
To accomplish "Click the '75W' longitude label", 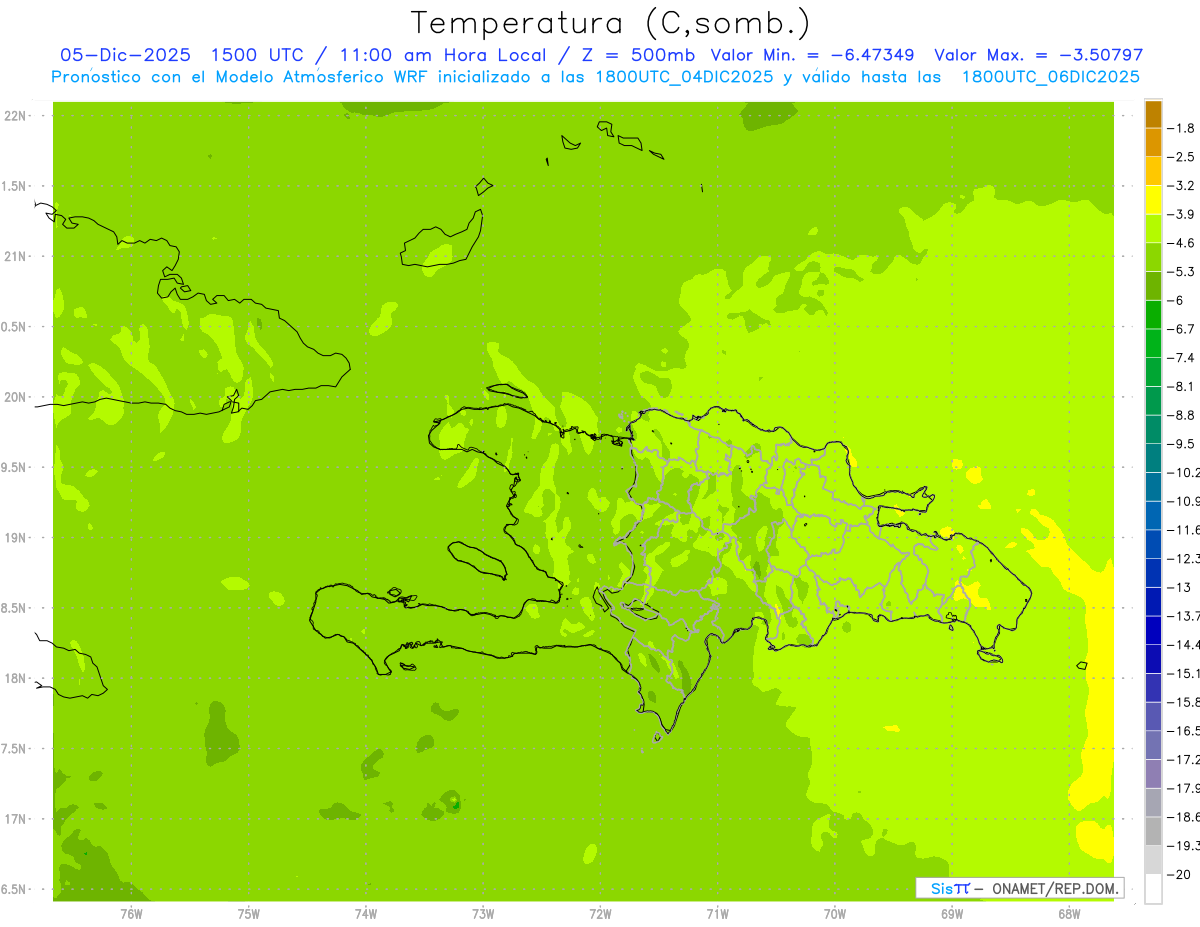I will pos(249,914).
